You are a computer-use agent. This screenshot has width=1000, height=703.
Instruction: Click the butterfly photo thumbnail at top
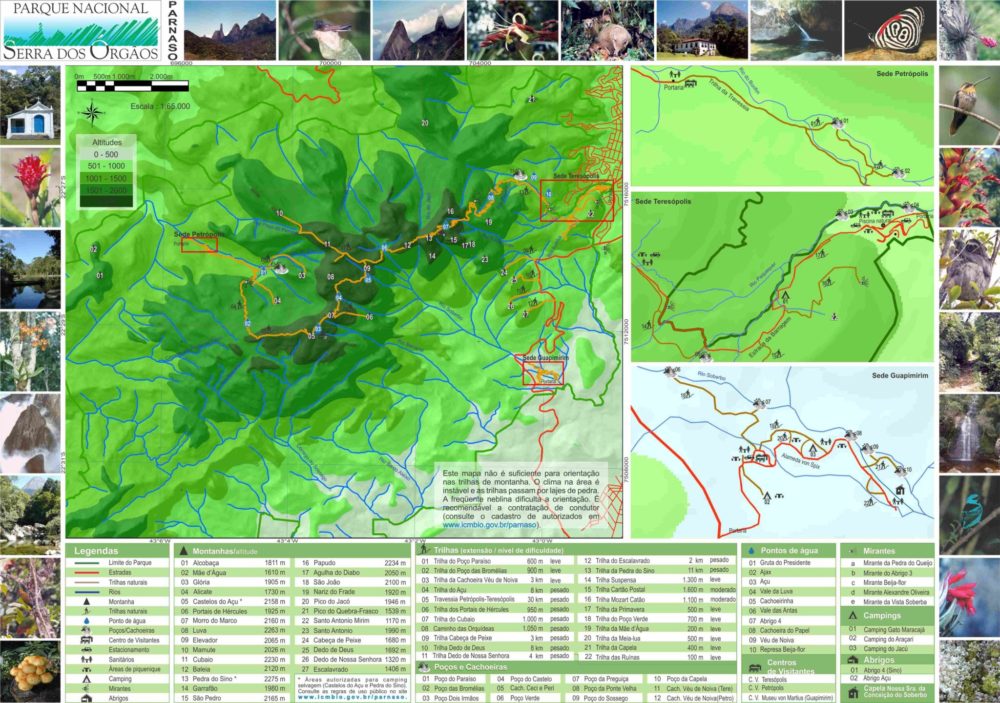(889, 30)
